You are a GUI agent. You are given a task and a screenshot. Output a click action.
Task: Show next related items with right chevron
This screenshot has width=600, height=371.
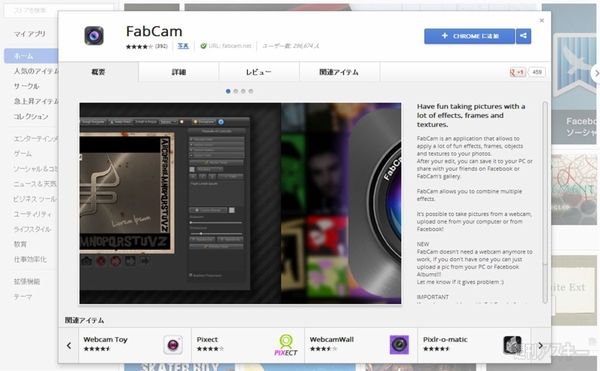[x=541, y=346]
